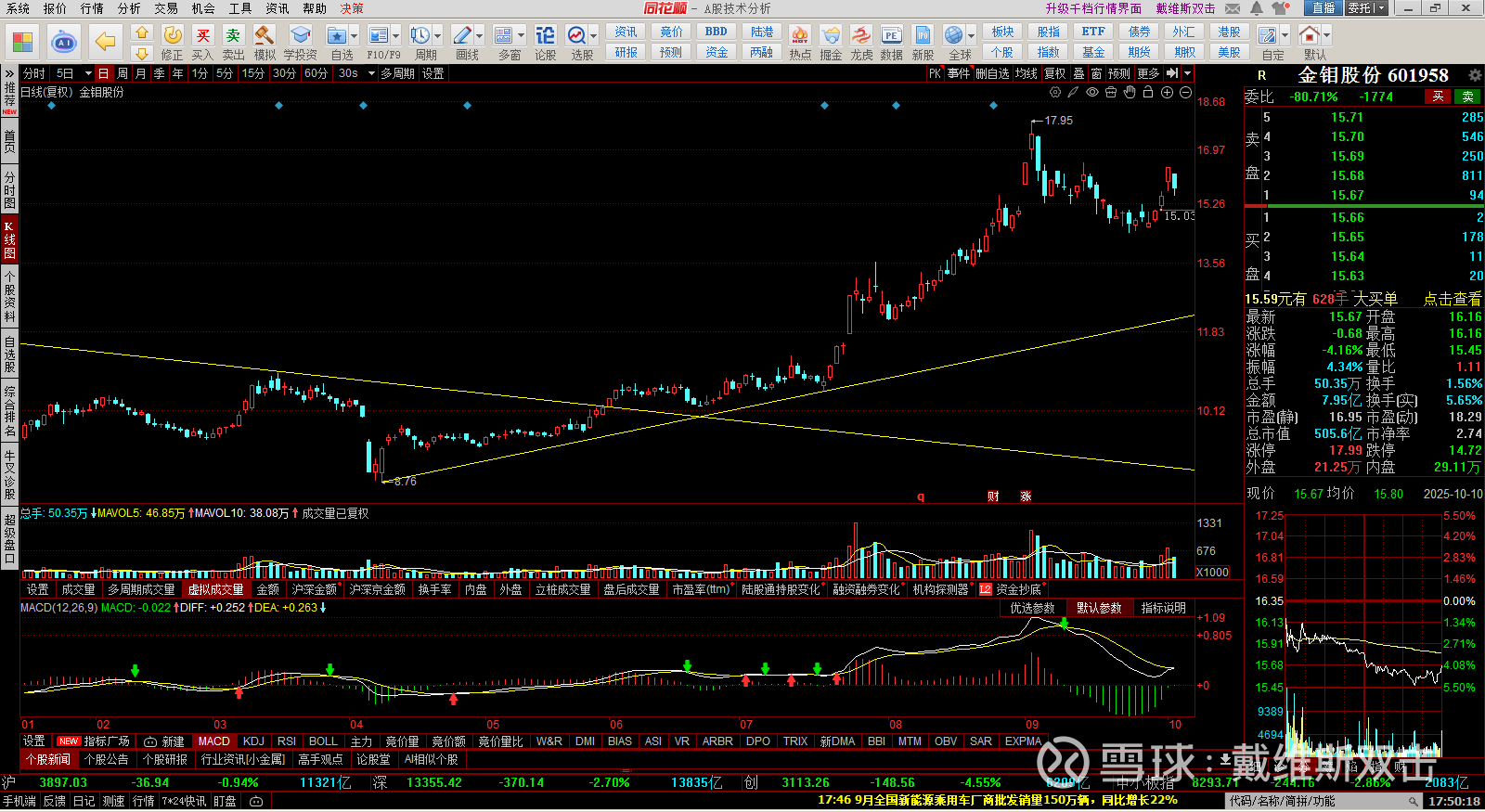This screenshot has height=812, width=1485.
Task: Toggle the PK comparison option
Action: (x=935, y=73)
